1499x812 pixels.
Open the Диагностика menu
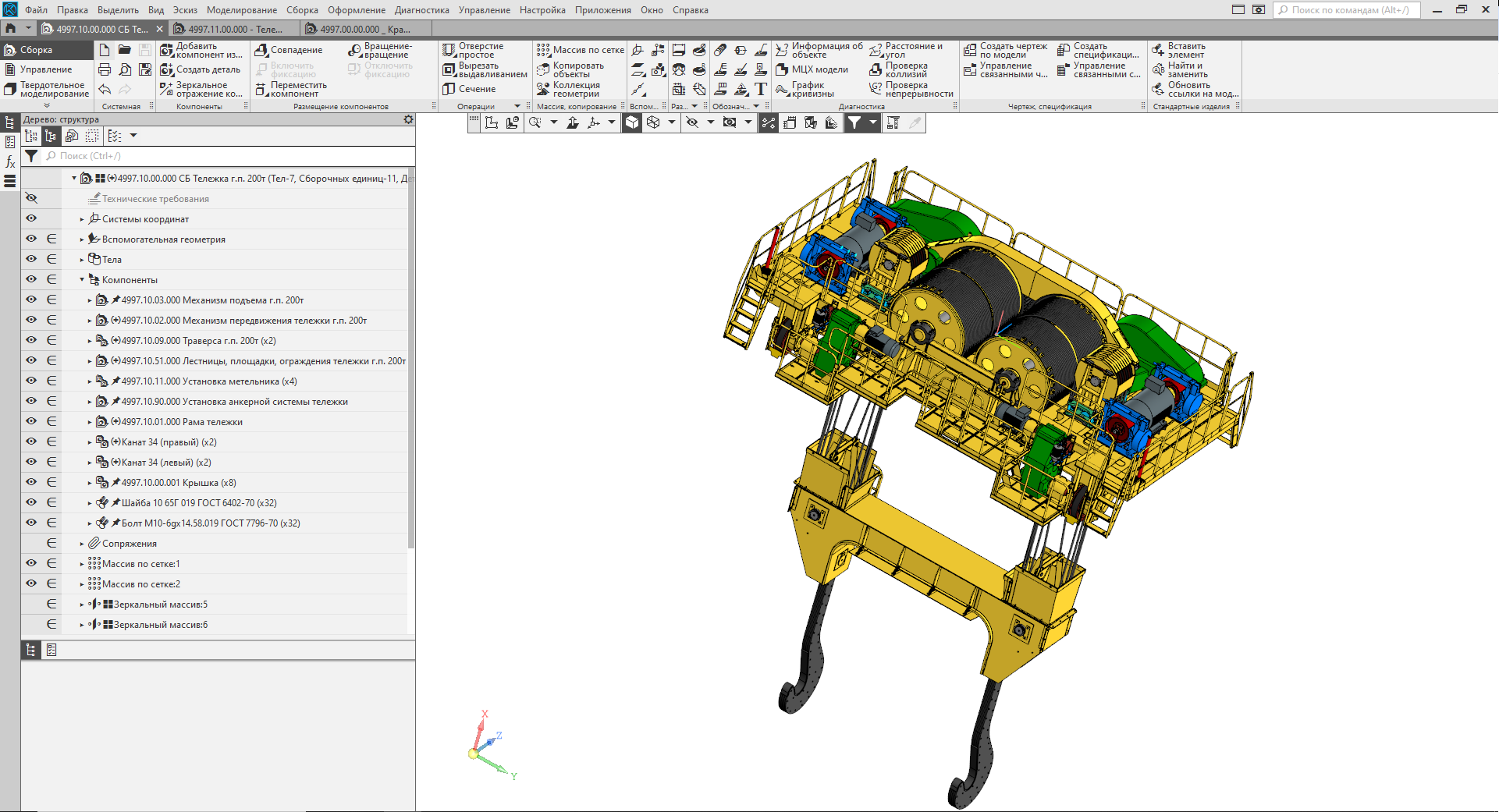[x=421, y=10]
